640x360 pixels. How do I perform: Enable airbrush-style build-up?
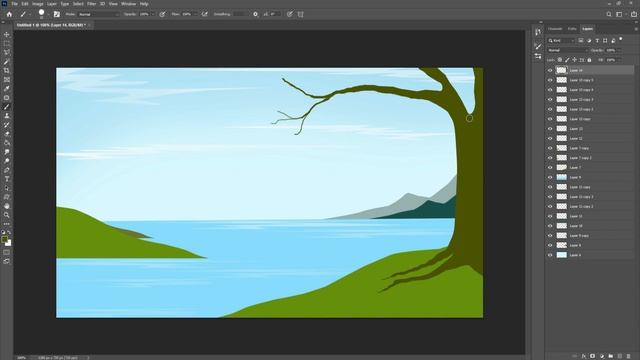[x=204, y=14]
